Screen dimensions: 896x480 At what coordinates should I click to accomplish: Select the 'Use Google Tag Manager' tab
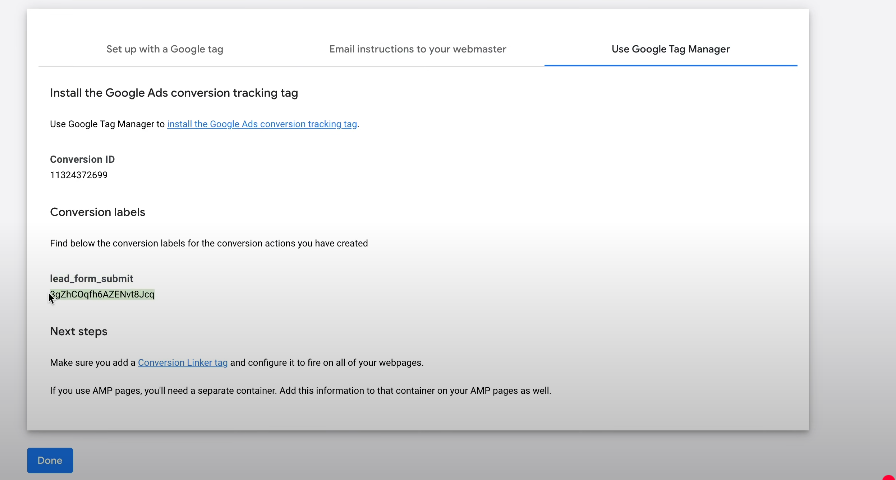[x=670, y=49]
